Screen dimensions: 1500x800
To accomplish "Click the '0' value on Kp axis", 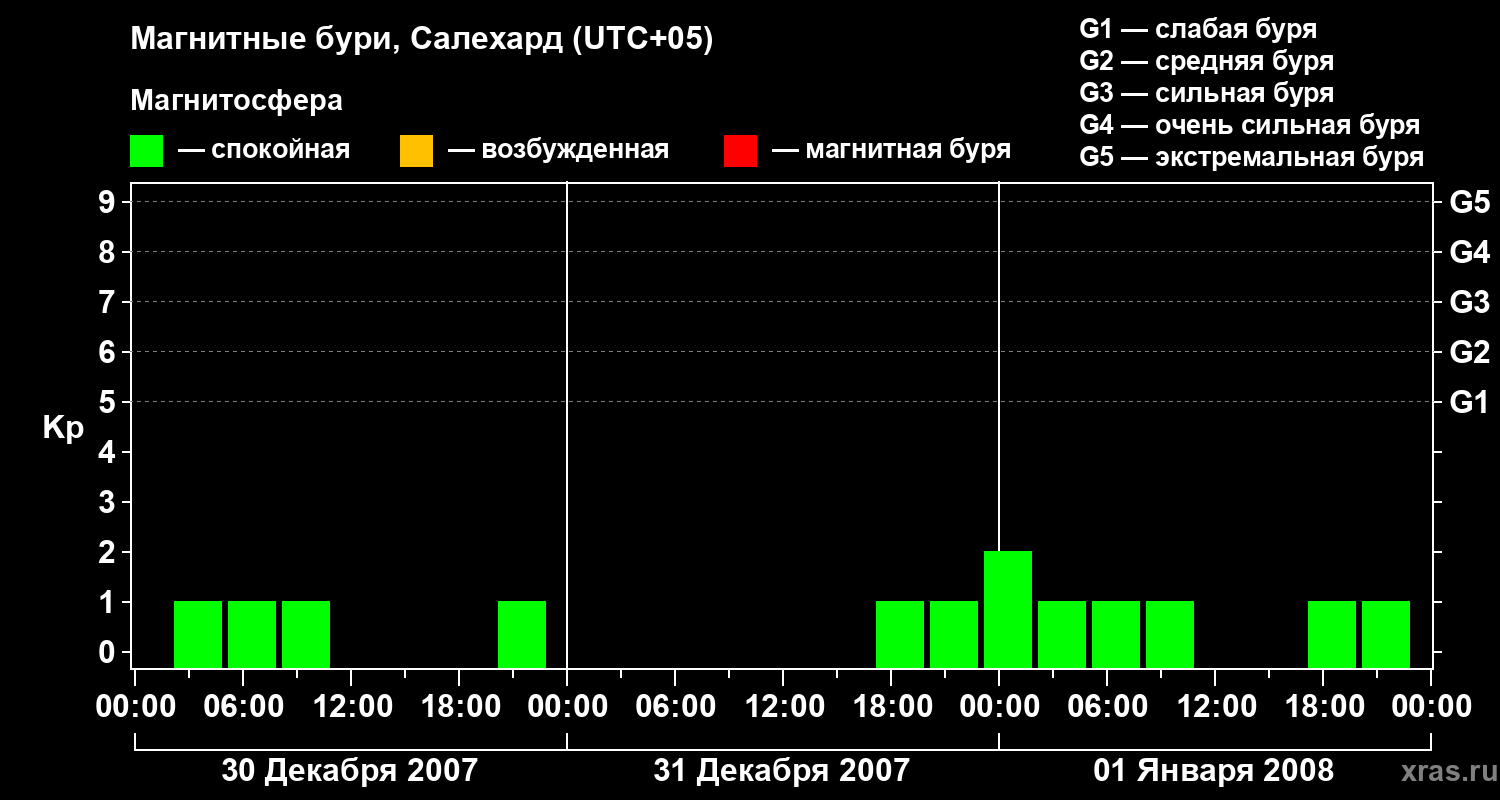I will click(x=108, y=652).
